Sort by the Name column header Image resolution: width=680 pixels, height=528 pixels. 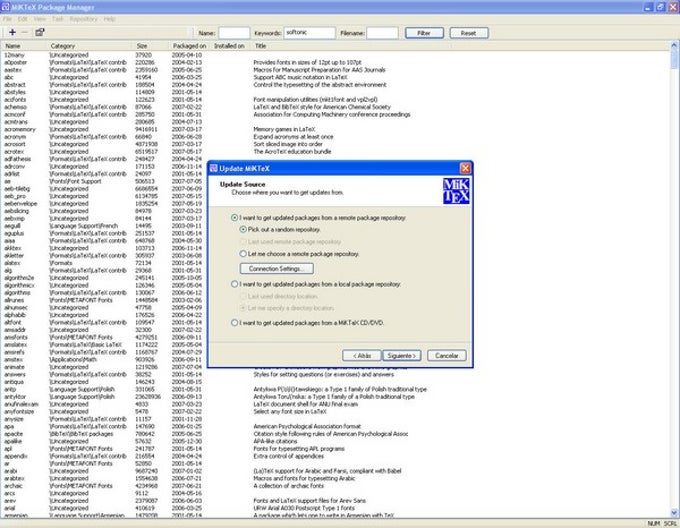pyautogui.click(x=24, y=46)
